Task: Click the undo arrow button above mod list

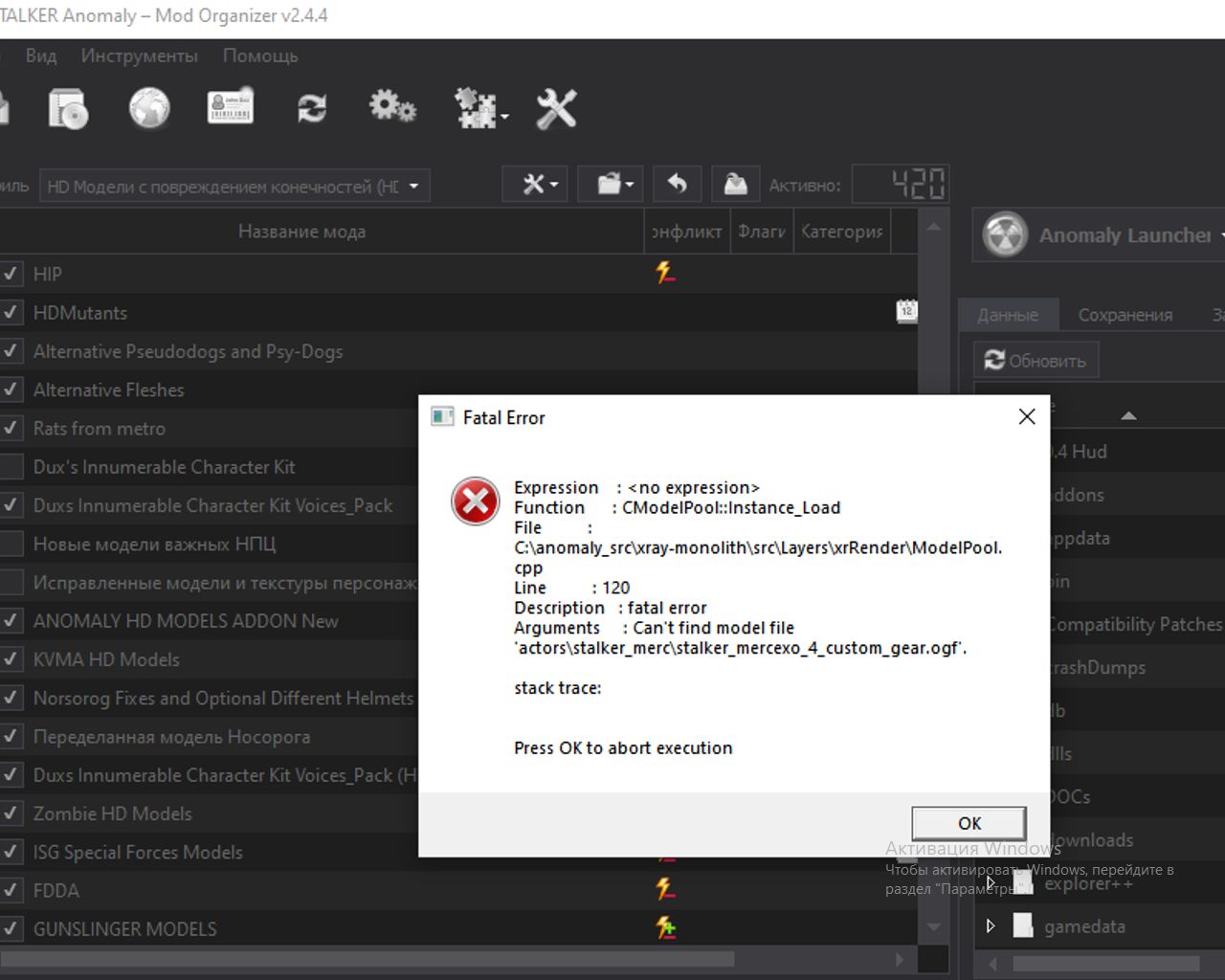Action: 678,184
